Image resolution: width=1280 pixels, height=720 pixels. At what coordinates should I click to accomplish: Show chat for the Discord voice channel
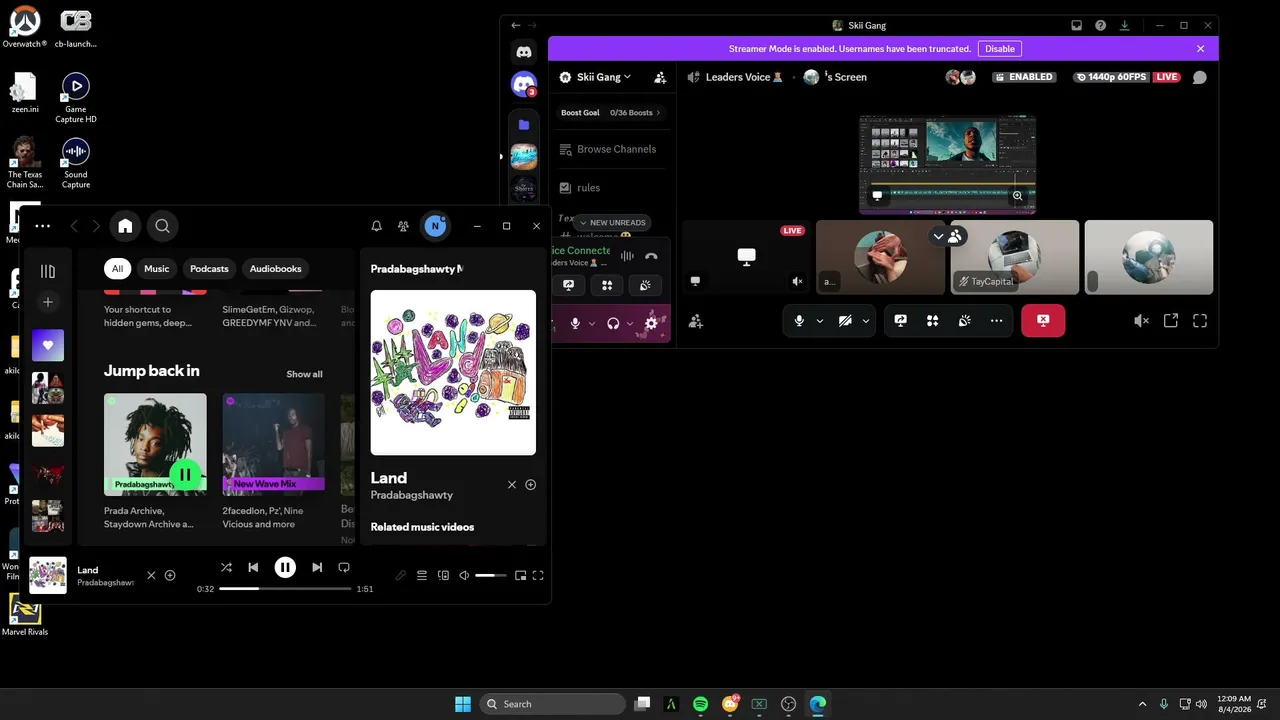[x=1200, y=77]
